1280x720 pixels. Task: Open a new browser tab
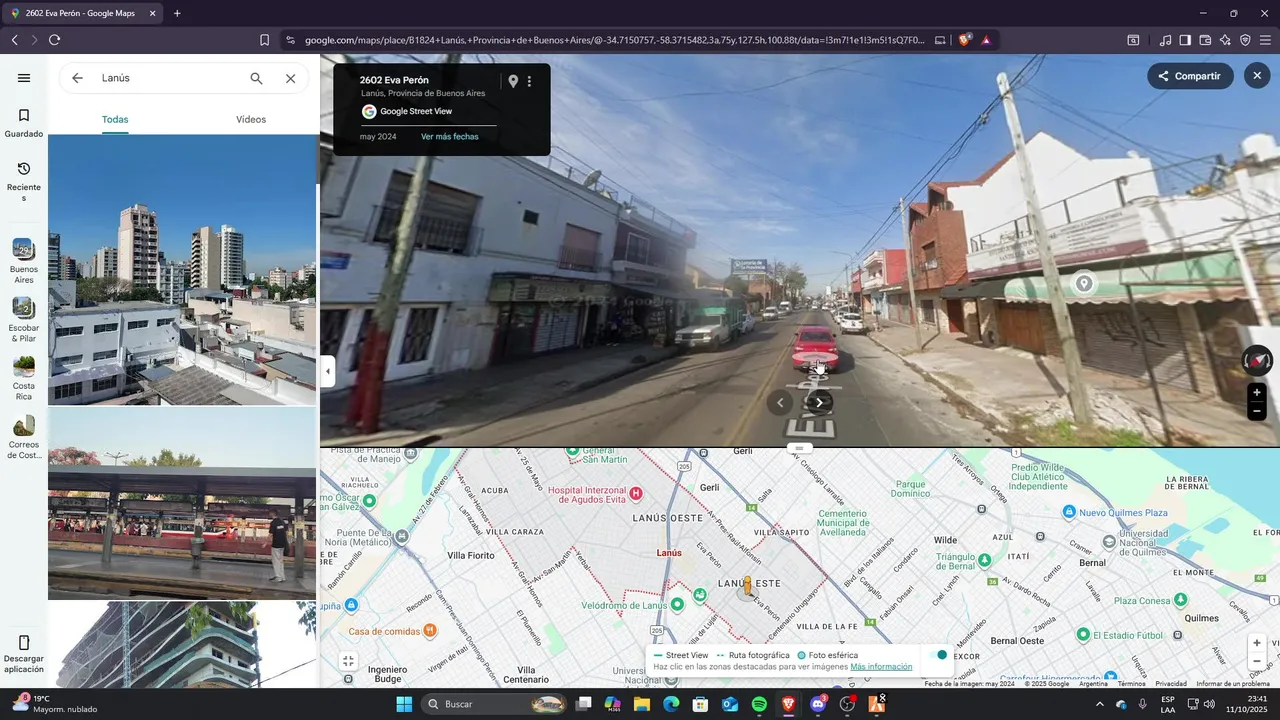click(x=177, y=13)
